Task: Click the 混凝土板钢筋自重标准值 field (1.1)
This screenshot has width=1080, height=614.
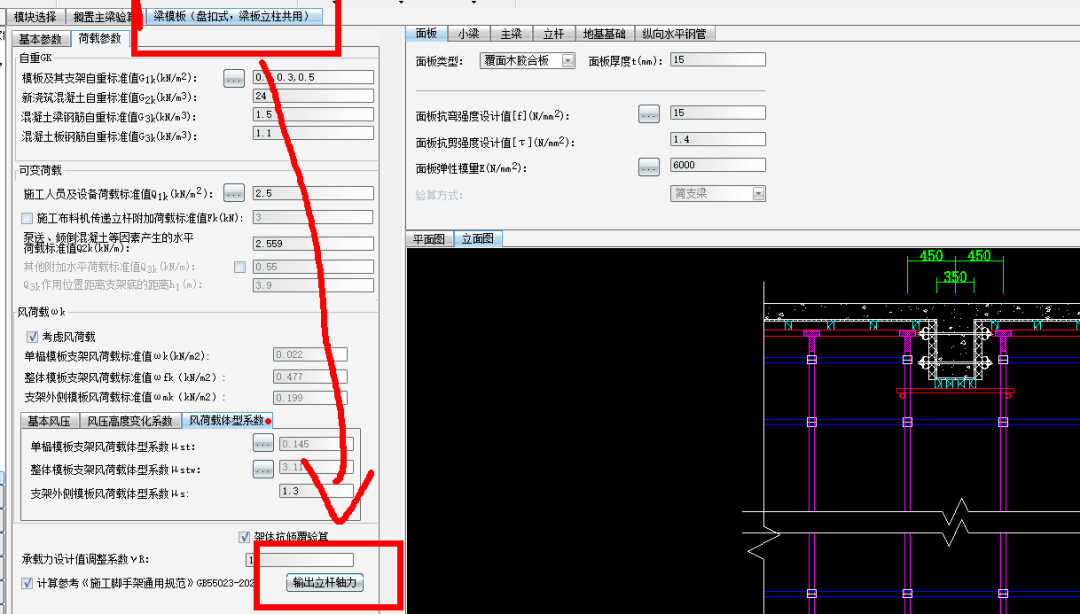Action: point(313,133)
